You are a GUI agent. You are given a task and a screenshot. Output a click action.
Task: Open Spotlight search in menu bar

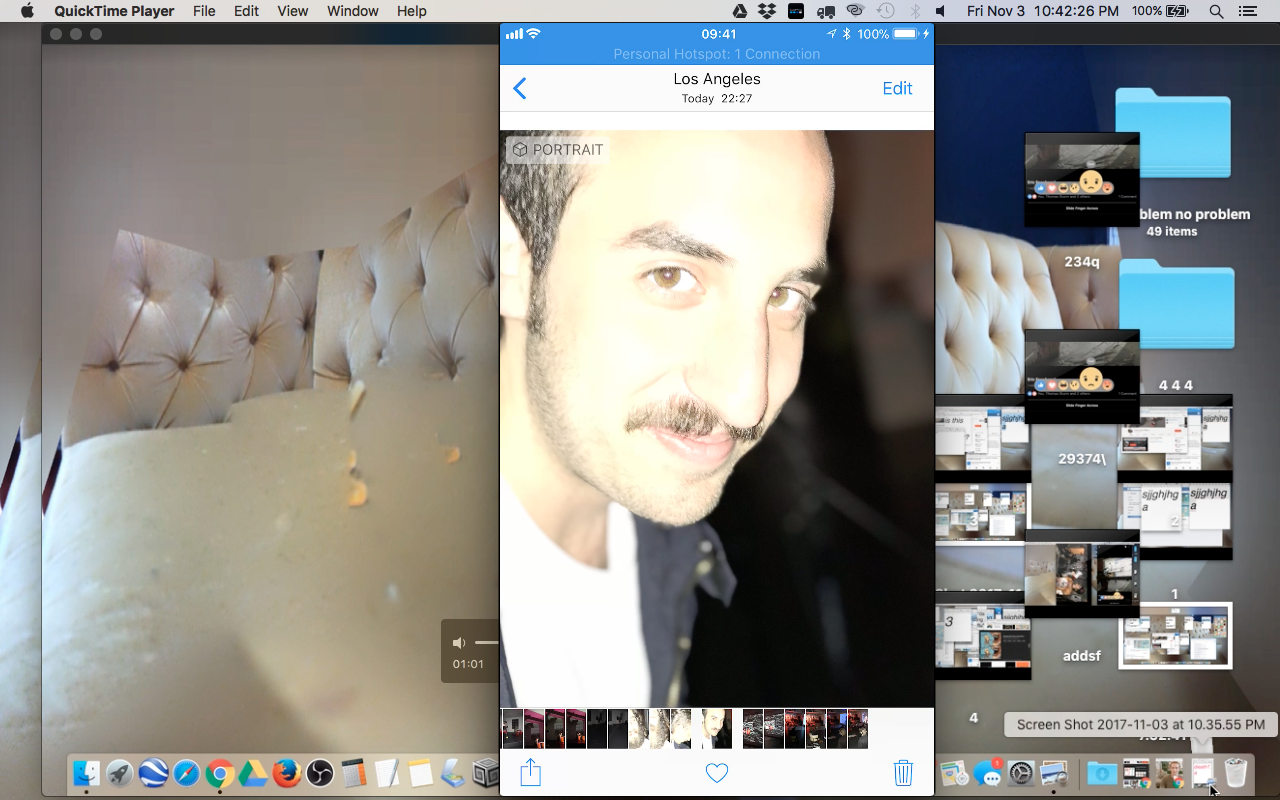[1215, 11]
